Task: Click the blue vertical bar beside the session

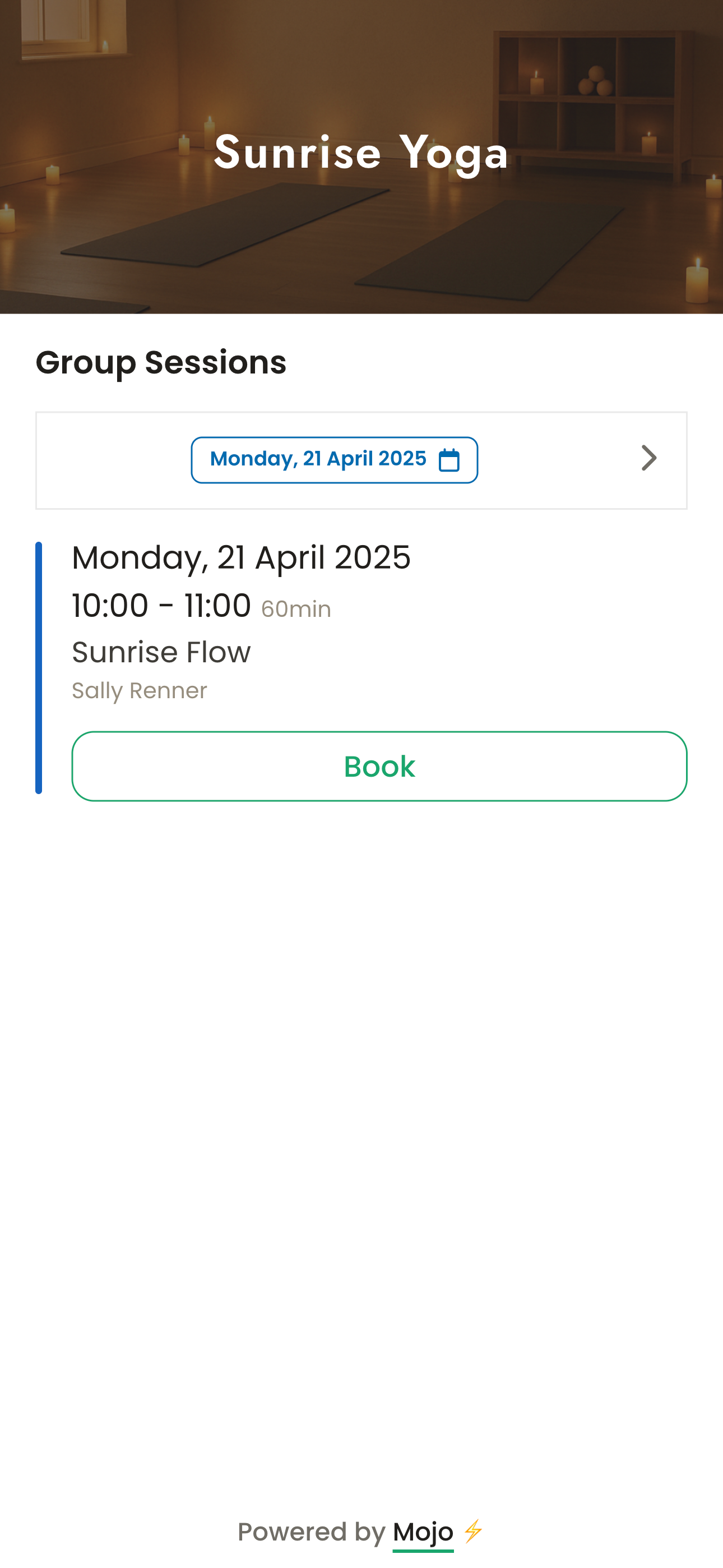Action: 39,667
